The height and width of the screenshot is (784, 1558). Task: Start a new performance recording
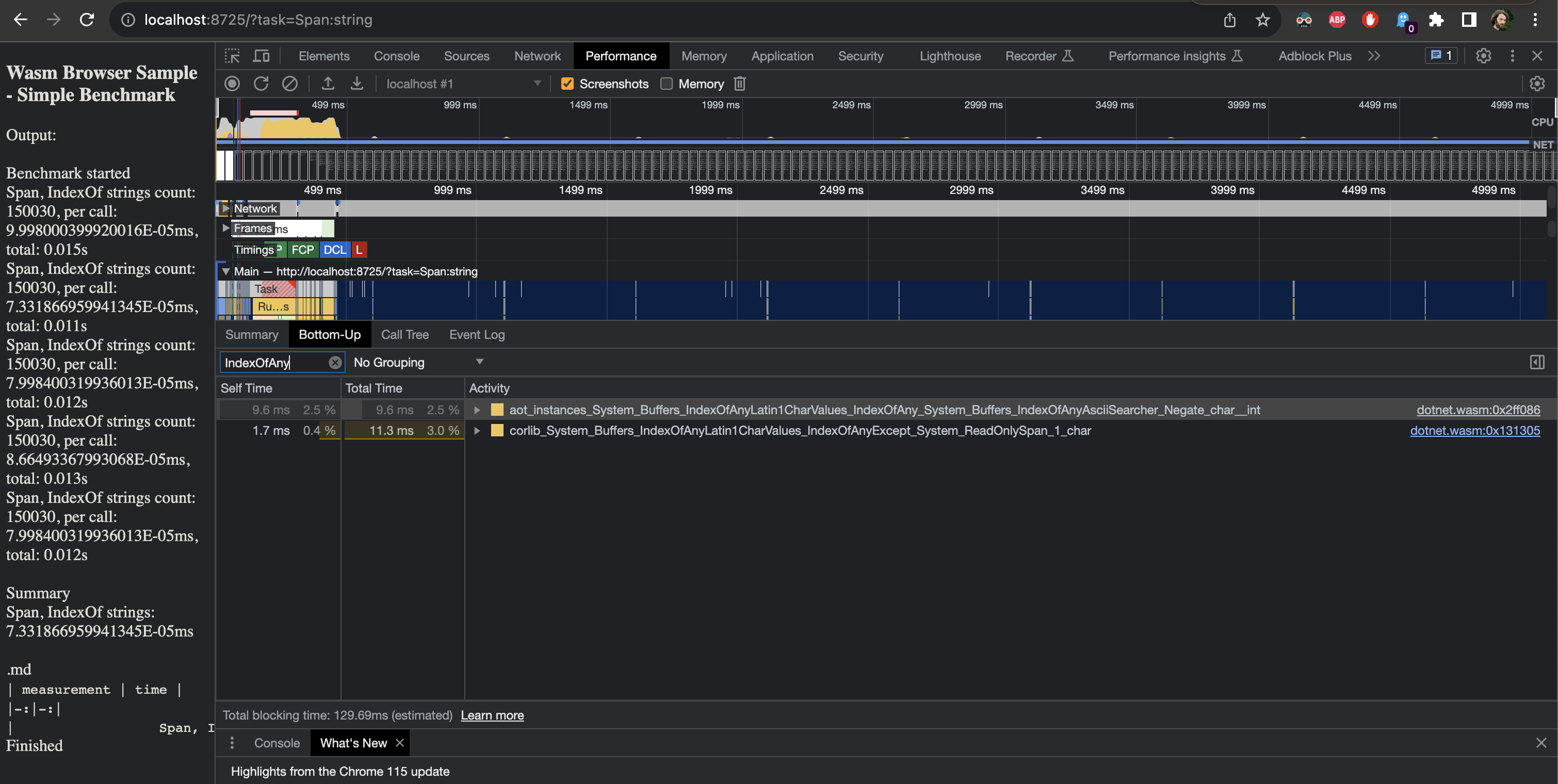(232, 84)
